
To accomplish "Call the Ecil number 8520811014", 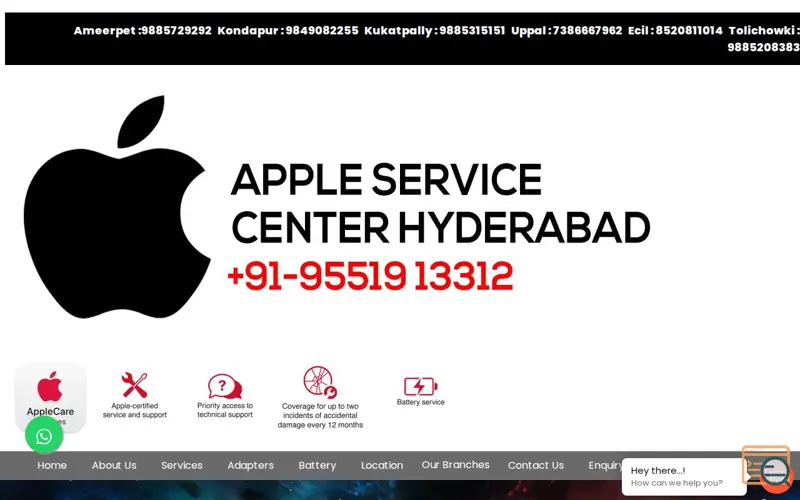I will tap(689, 31).
